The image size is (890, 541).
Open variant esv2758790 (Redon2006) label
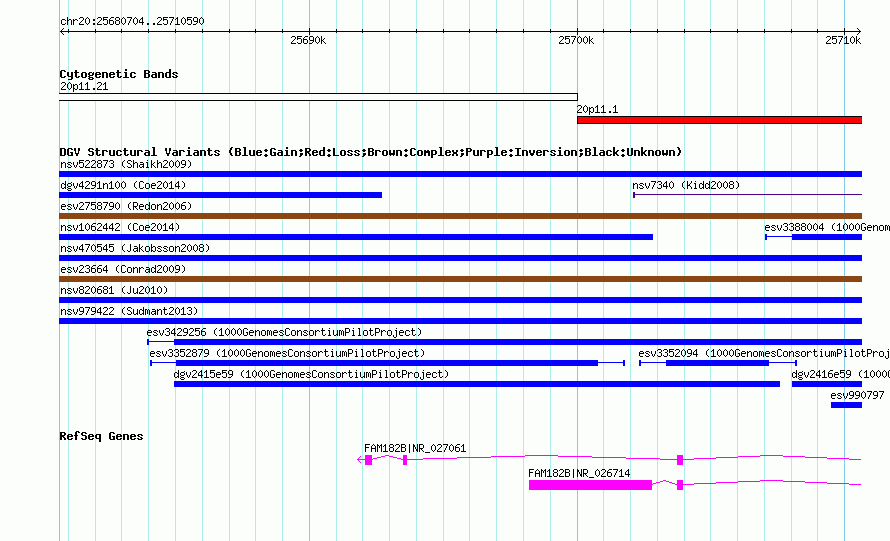126,206
